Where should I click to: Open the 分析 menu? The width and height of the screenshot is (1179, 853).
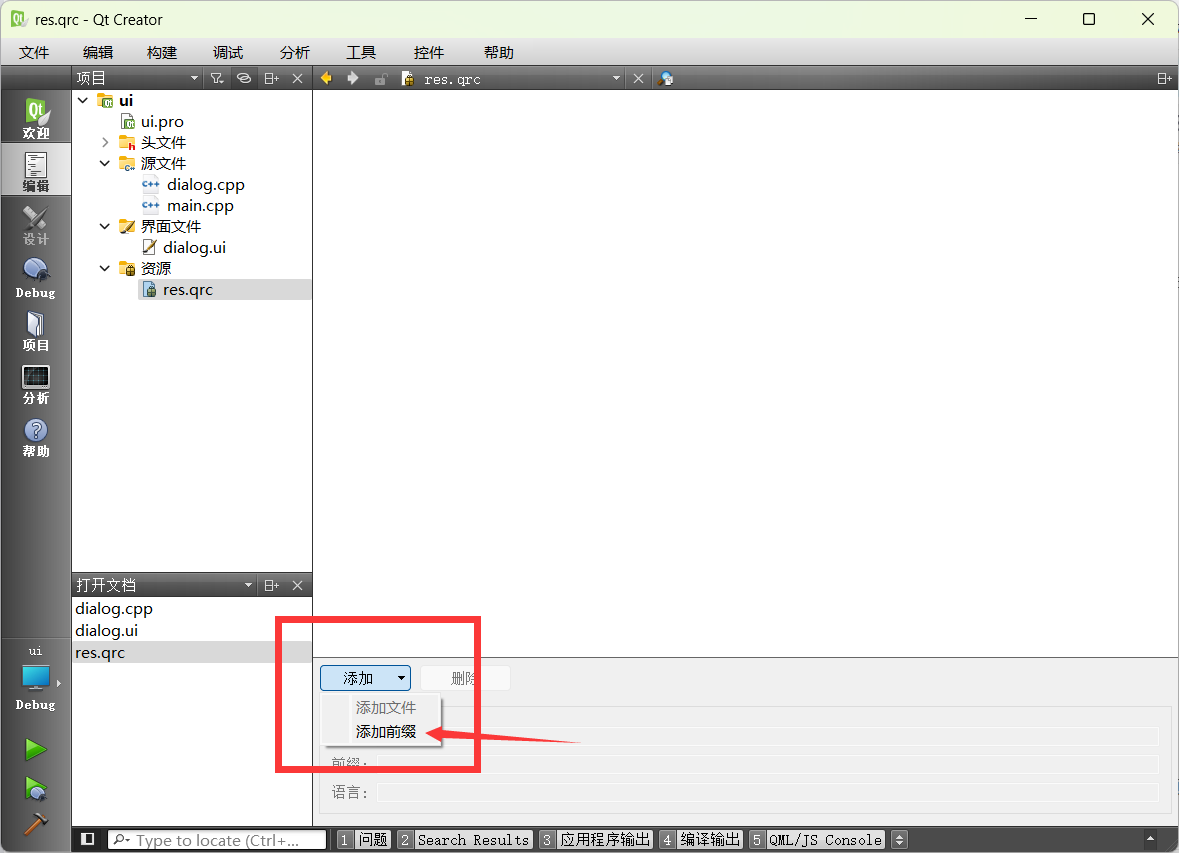[294, 53]
